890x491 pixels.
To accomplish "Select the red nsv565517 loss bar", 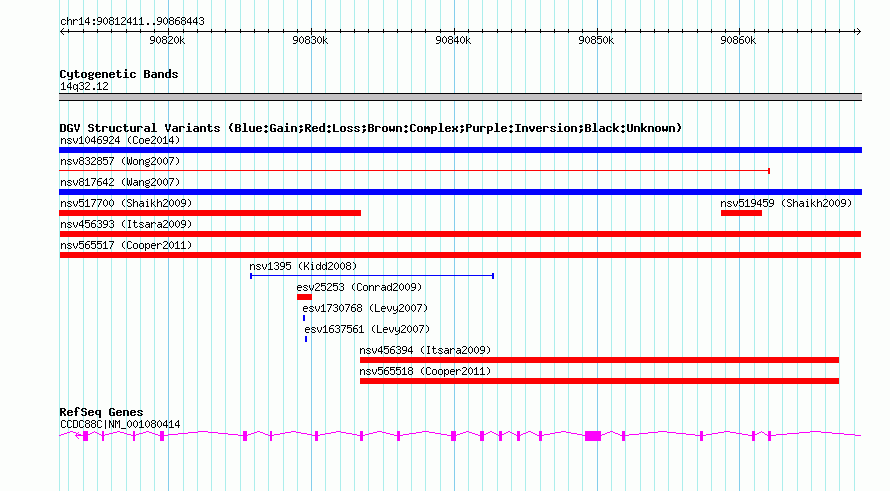I will 460,255.
